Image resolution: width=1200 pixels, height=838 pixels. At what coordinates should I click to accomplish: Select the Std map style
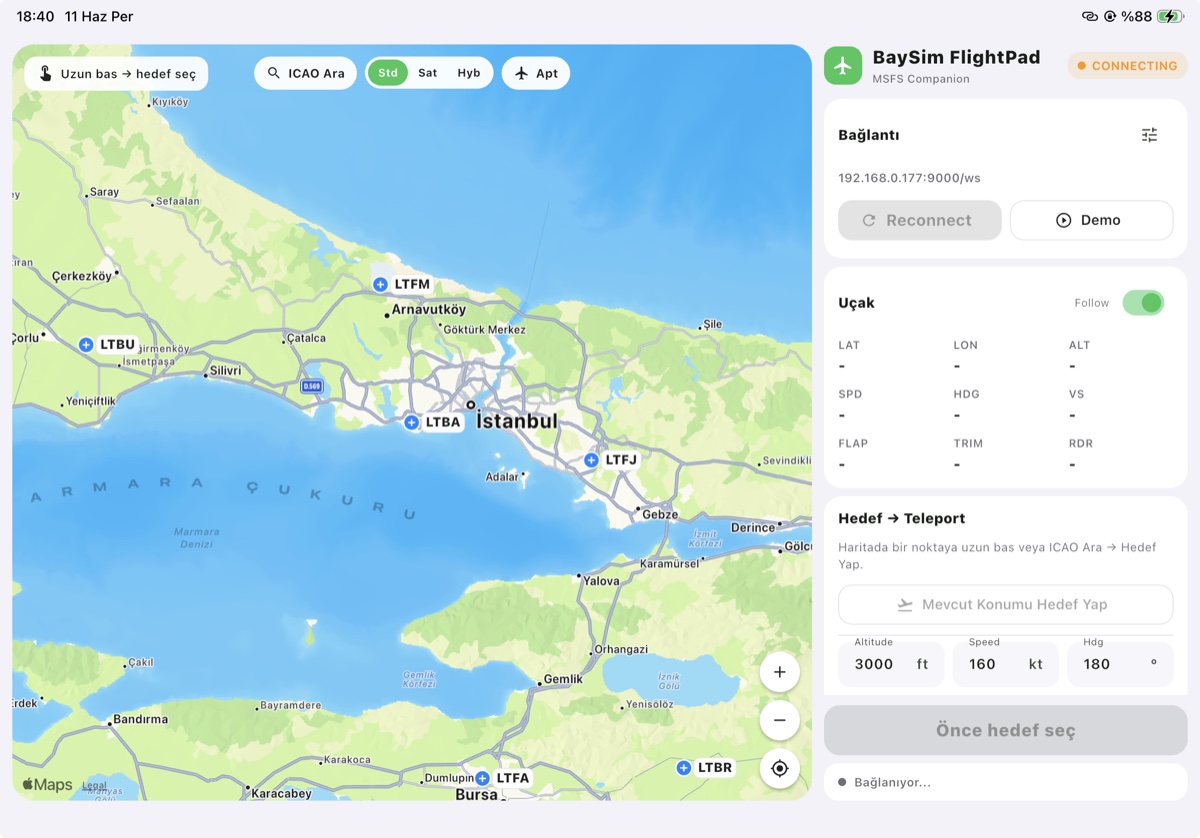pos(388,73)
